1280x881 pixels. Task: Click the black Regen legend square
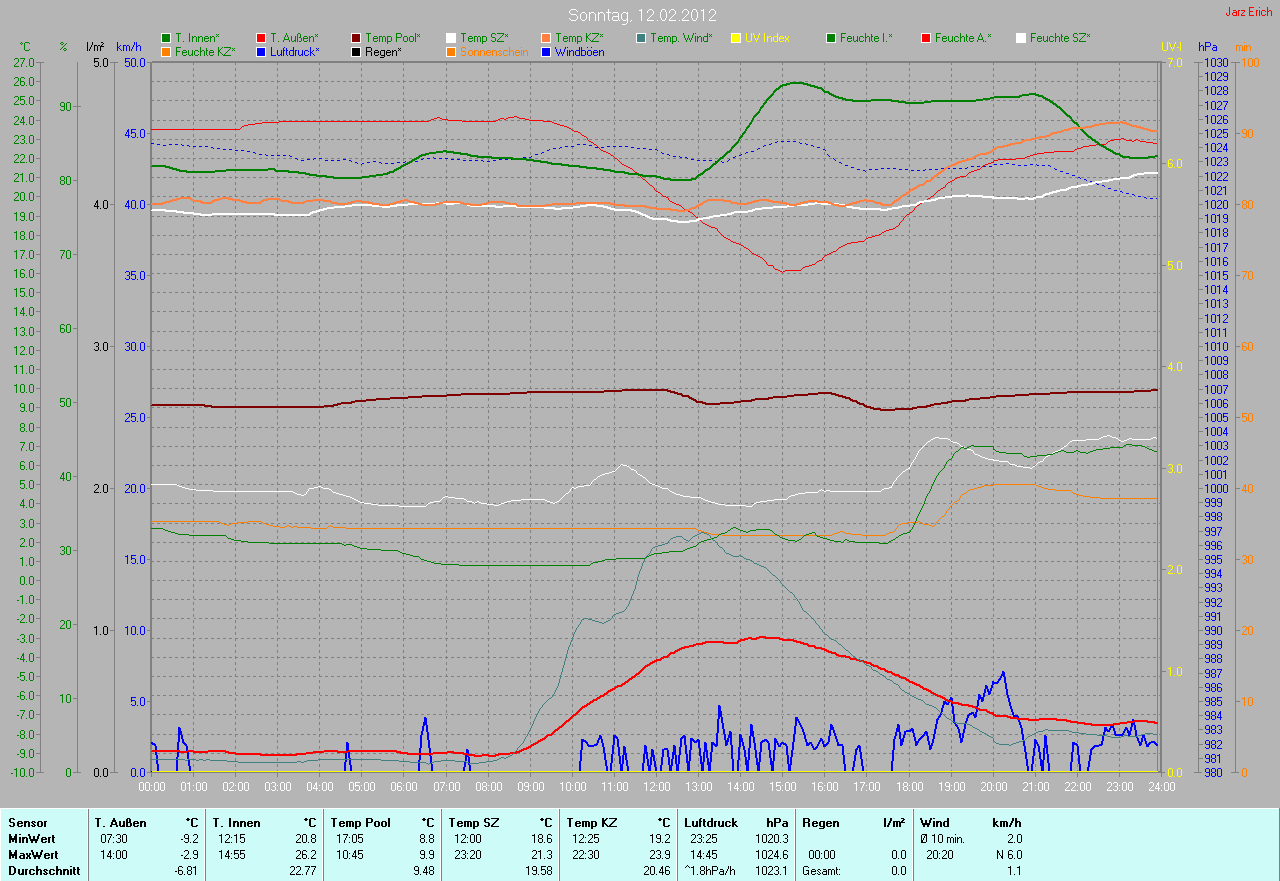356,51
